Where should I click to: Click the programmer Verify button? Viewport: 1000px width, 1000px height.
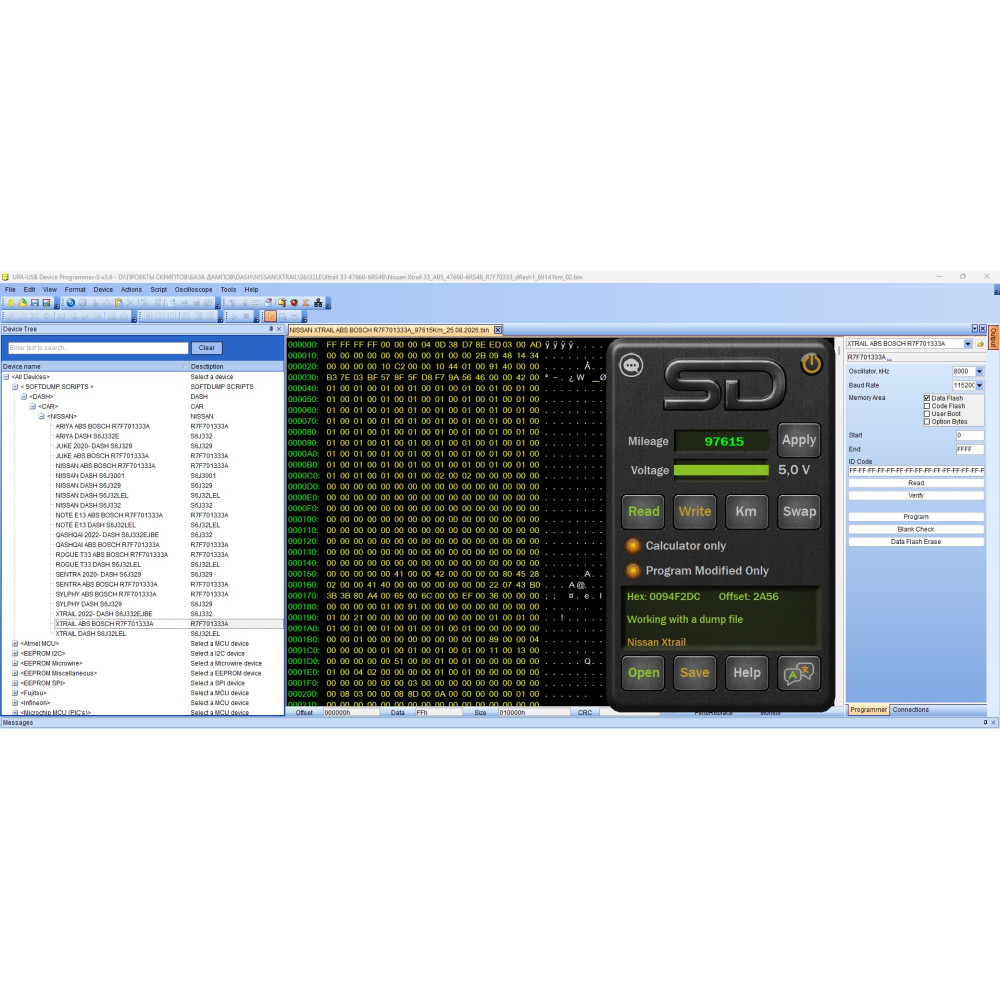[x=916, y=496]
